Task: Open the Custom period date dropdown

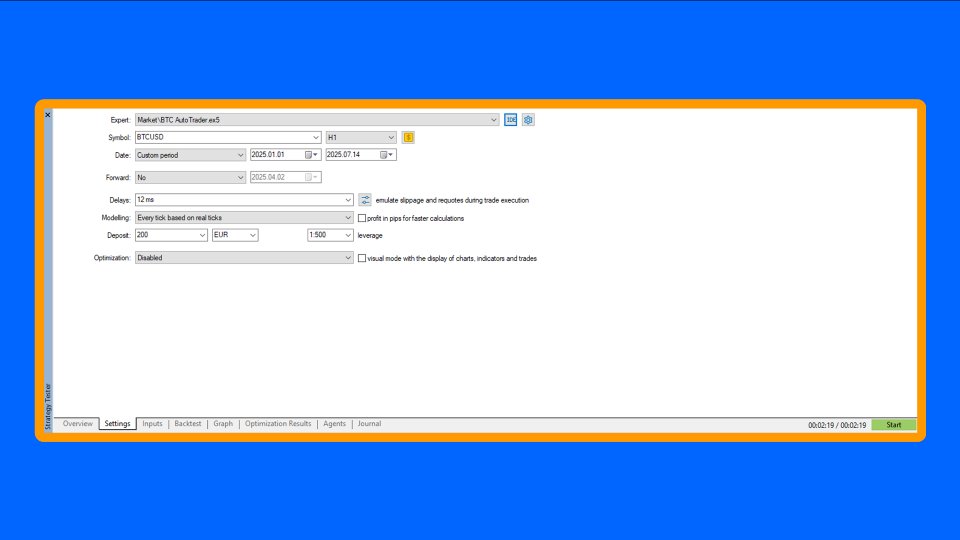Action: pyautogui.click(x=190, y=155)
